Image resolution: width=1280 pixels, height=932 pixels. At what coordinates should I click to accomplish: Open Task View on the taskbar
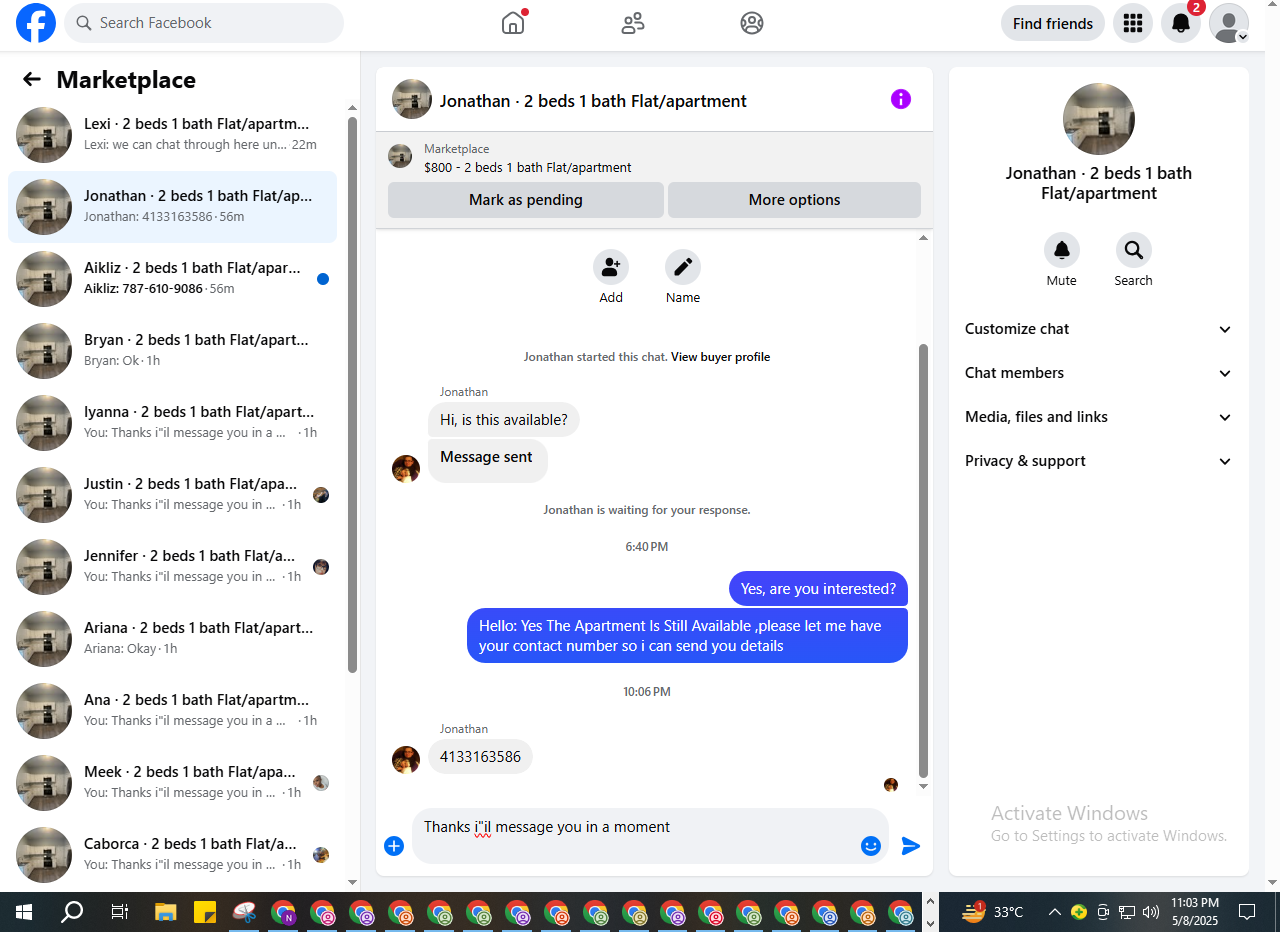coord(119,912)
